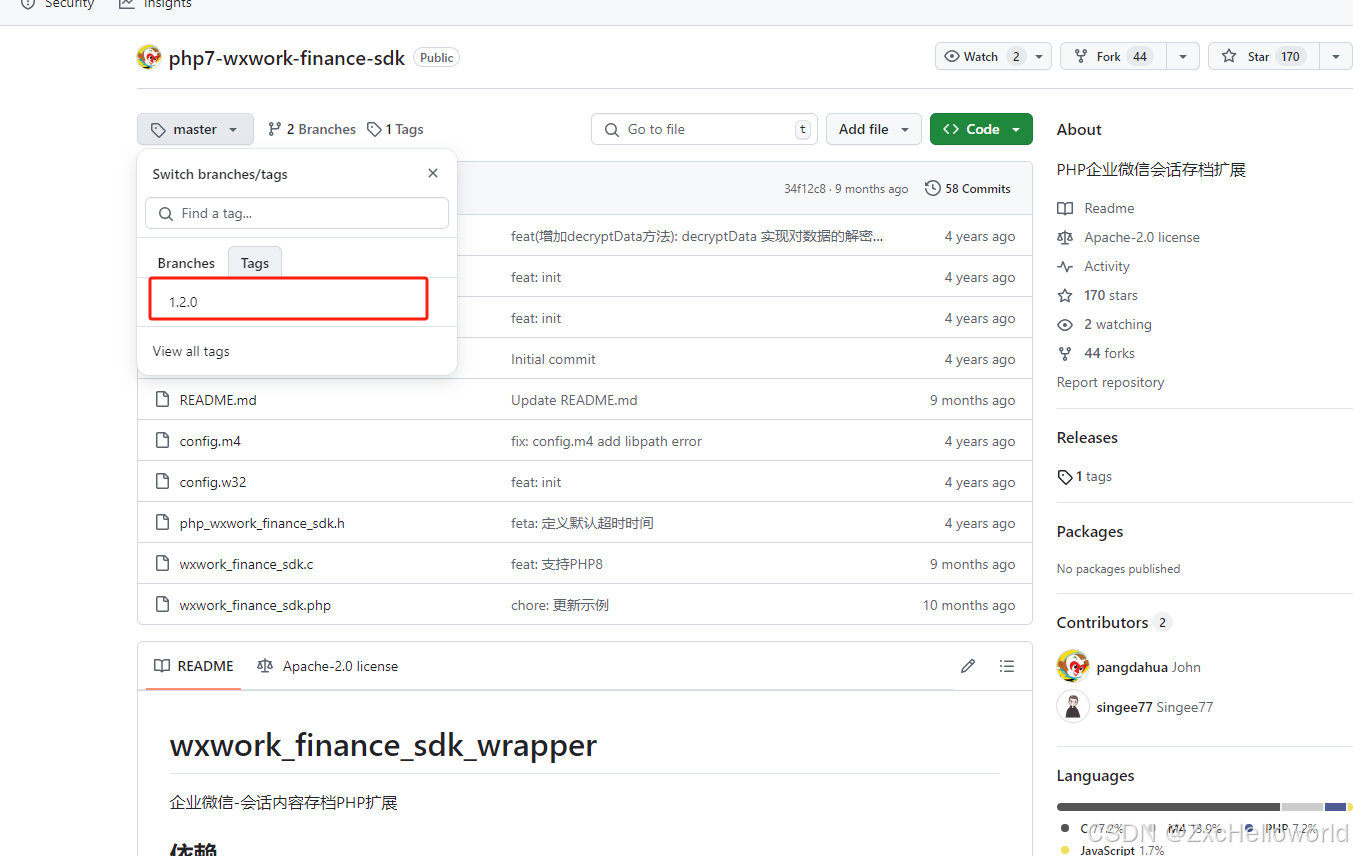Click the file icon beside php_wxwork_finance_sdk.h
The width and height of the screenshot is (1353, 856).
pos(163,523)
